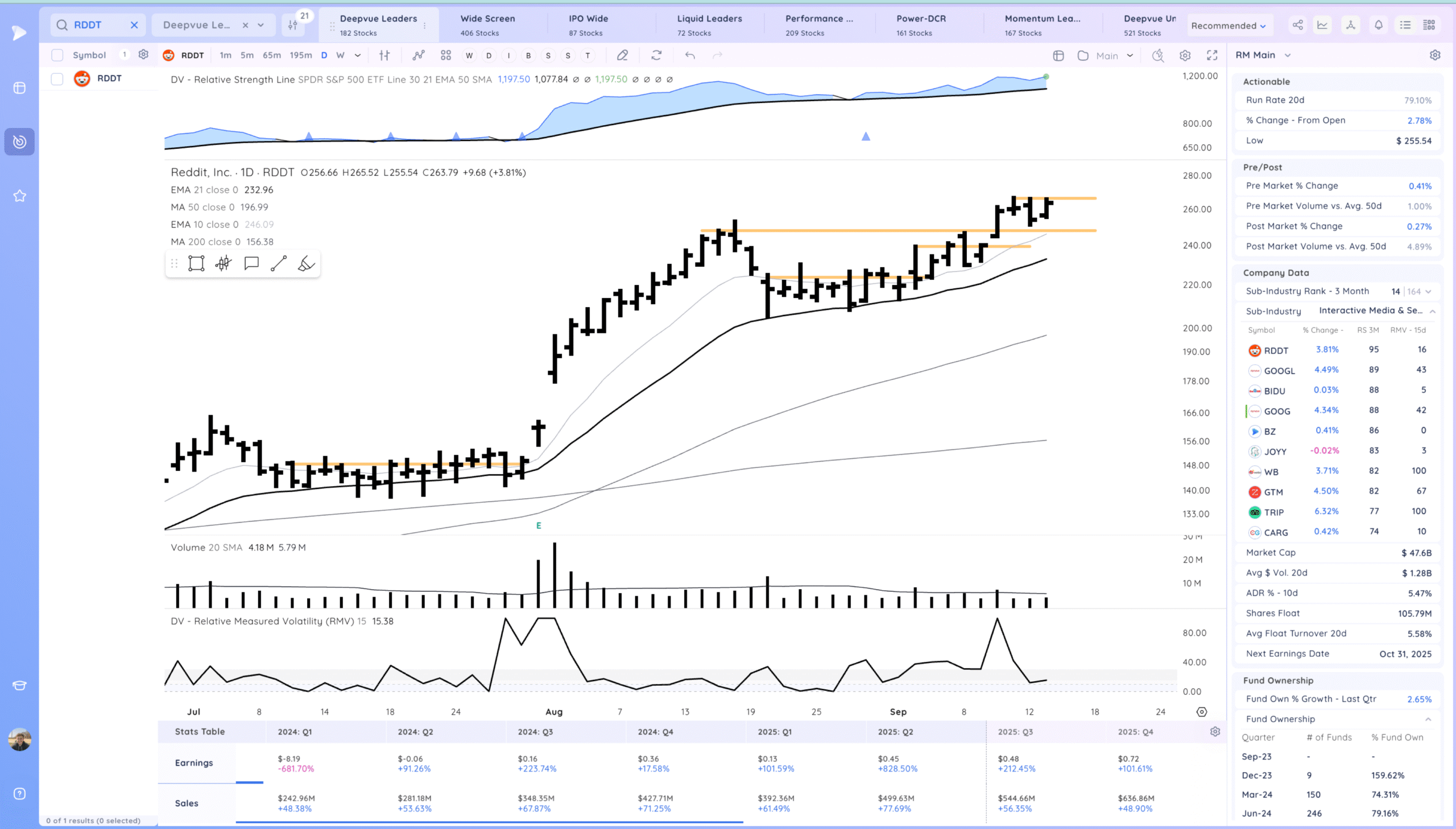
Task: Open the indicators line-graph icon
Action: click(419, 55)
